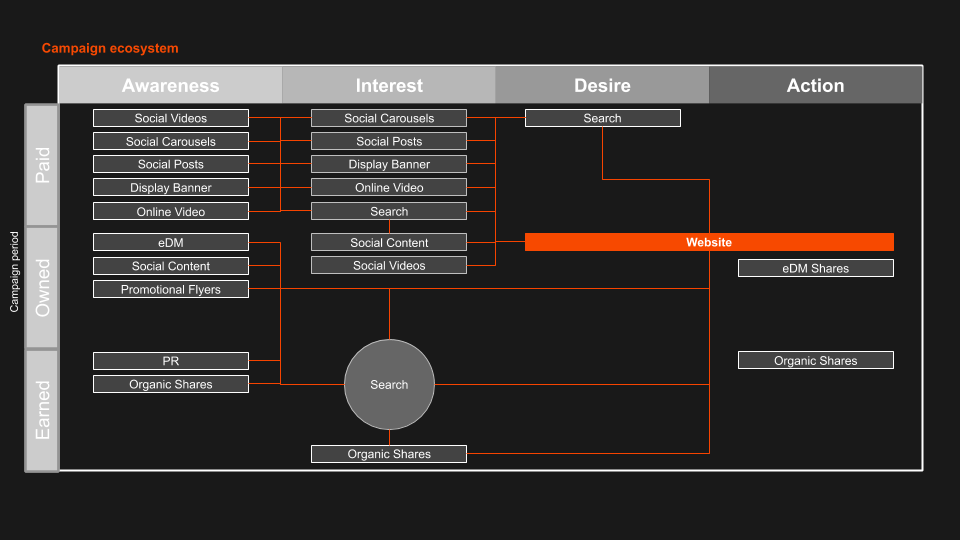Click Social Content box in Interest column
The width and height of the screenshot is (960, 540).
(x=389, y=242)
